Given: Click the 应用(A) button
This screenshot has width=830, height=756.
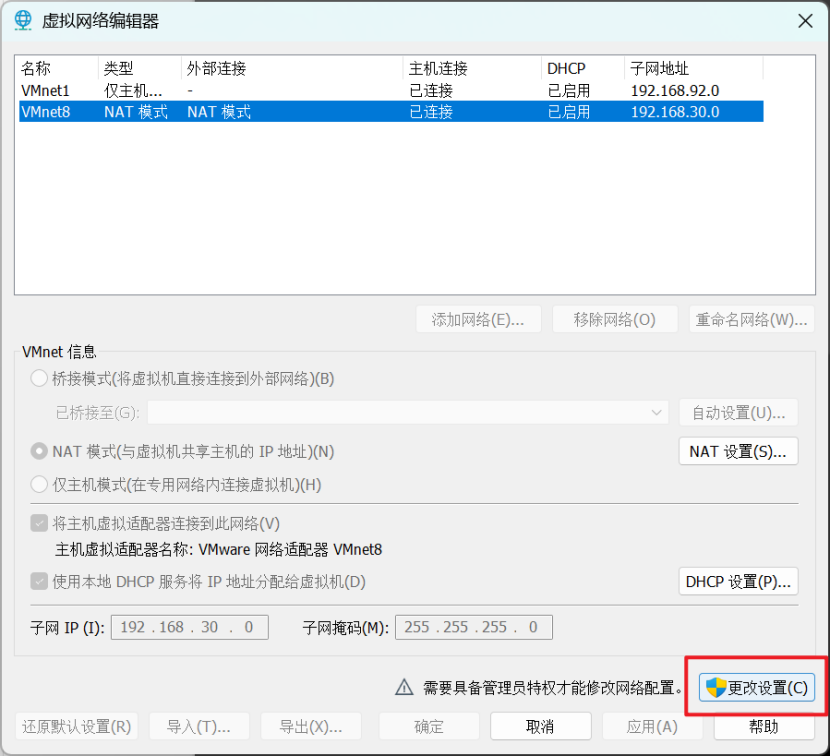Looking at the screenshot, I should [652, 726].
